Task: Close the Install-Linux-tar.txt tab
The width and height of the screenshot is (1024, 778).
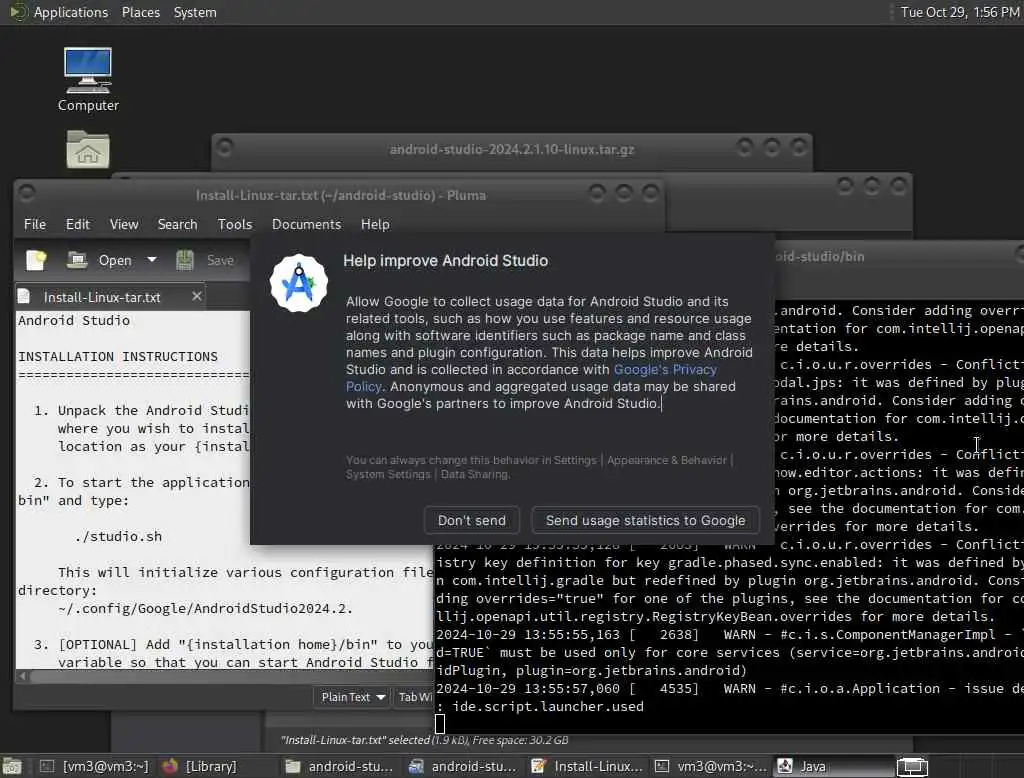Action: [197, 296]
